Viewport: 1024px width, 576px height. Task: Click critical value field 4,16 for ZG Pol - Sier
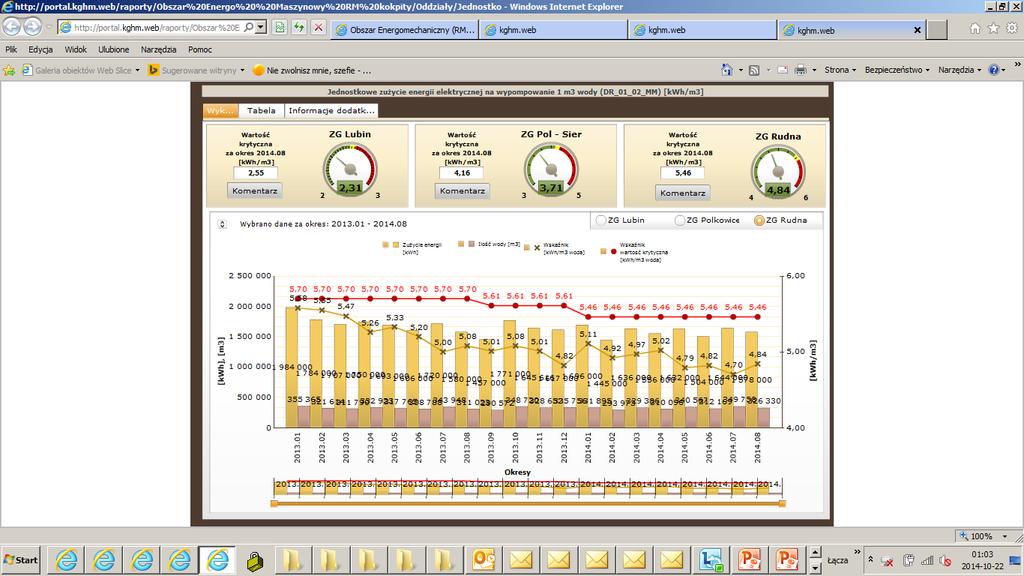[x=462, y=173]
